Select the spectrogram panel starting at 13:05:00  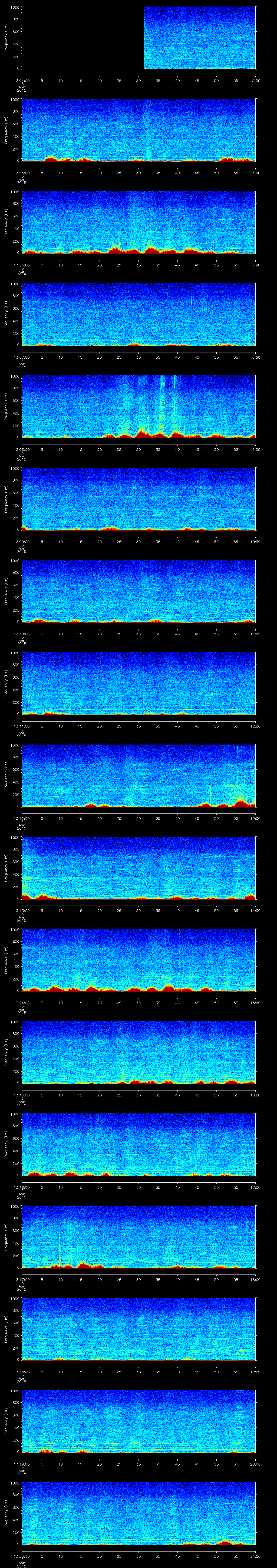tap(138, 130)
